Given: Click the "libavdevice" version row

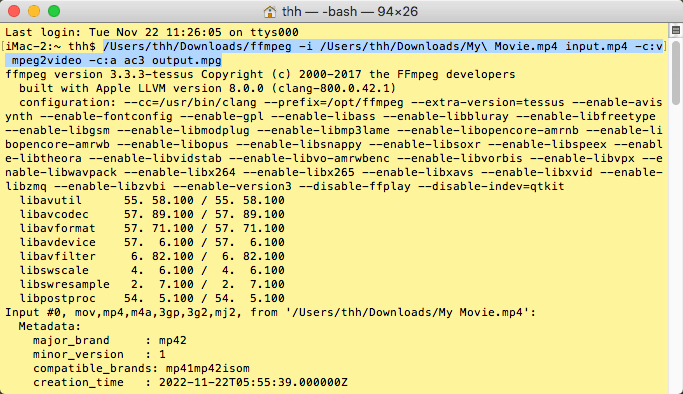Looking at the screenshot, I should point(152,242).
